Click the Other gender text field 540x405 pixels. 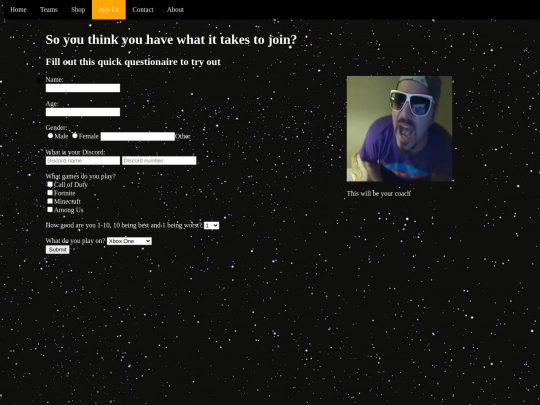(x=138, y=136)
